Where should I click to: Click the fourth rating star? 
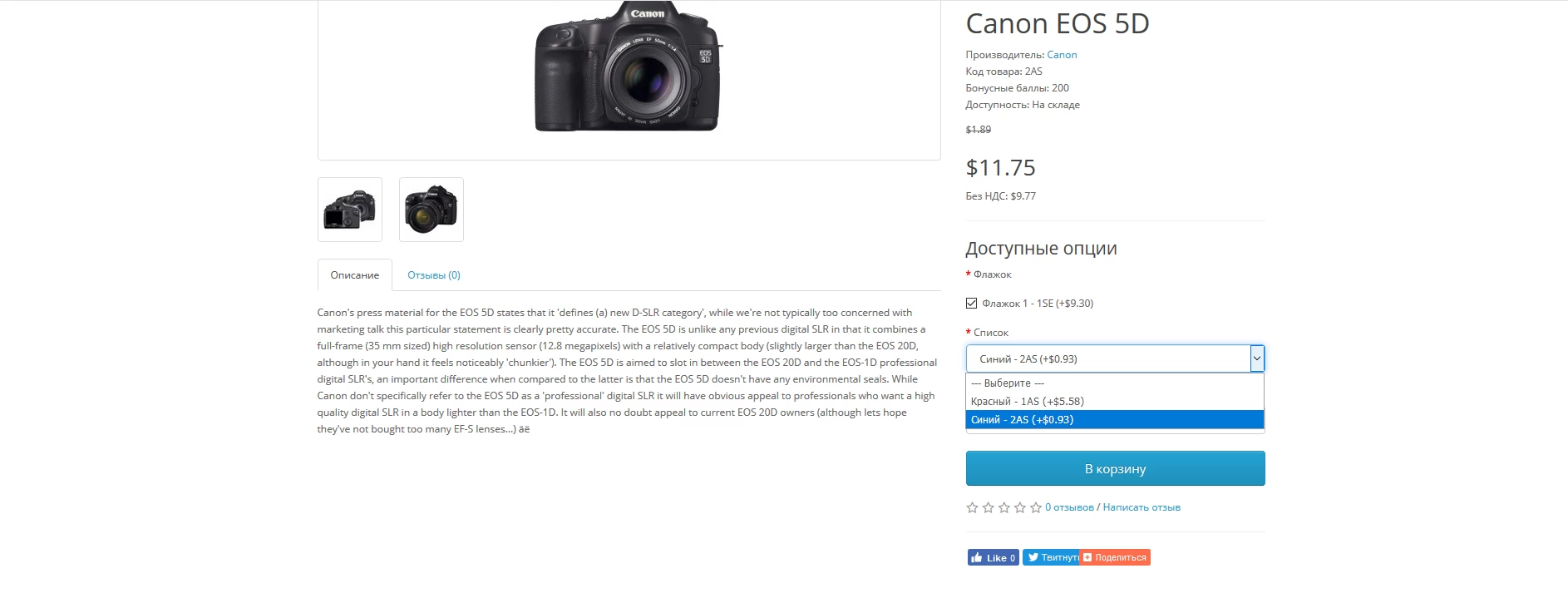tap(1019, 507)
